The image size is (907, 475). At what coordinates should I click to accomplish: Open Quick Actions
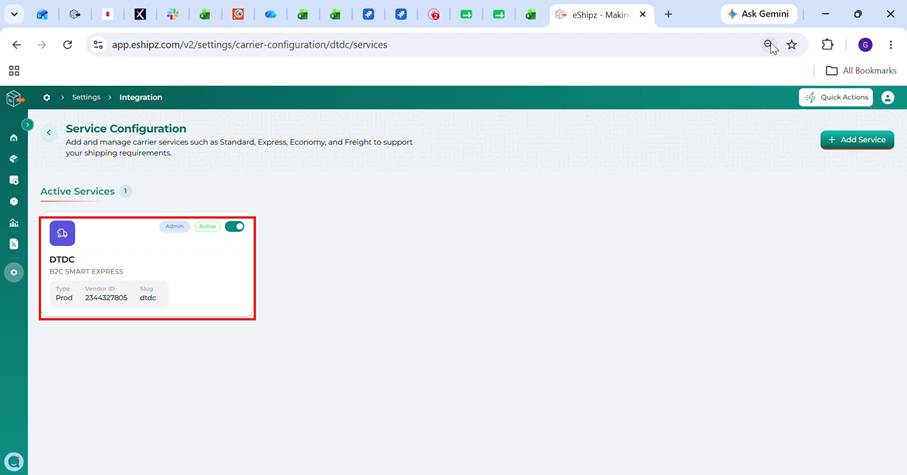tap(836, 97)
